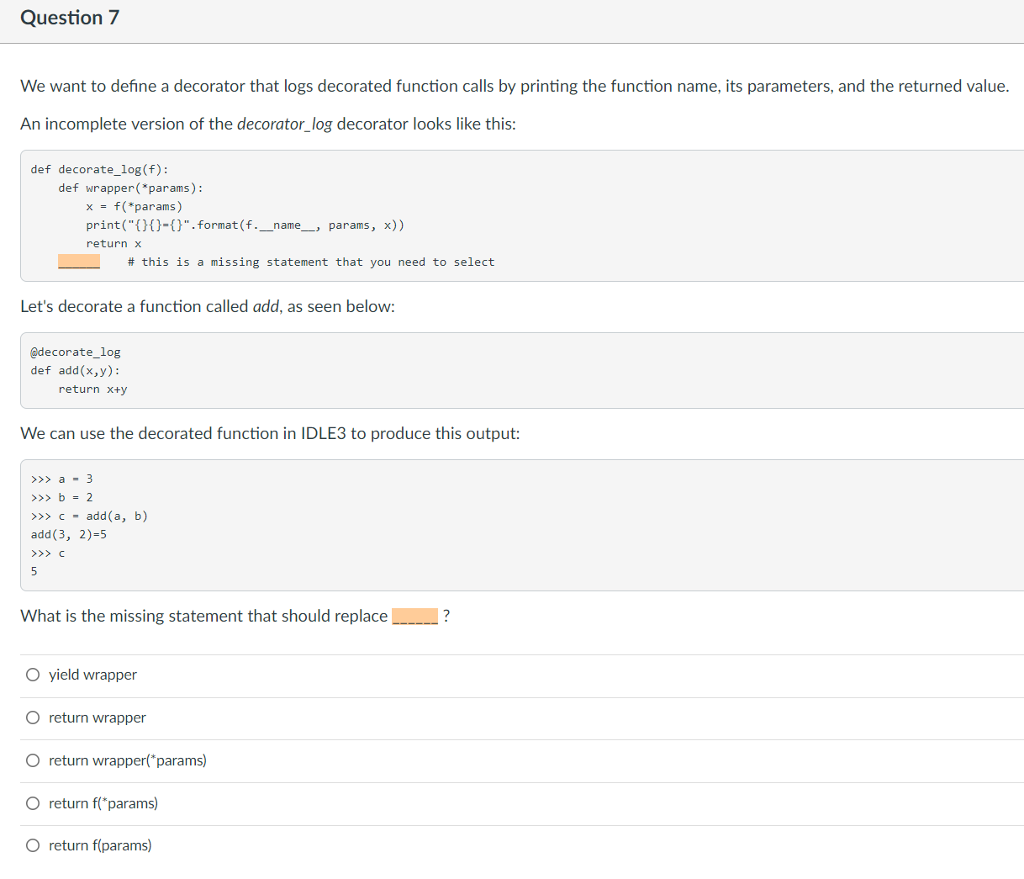Mark the 'return f(params)' radio button
This screenshot has width=1024, height=879.
pos(34,846)
